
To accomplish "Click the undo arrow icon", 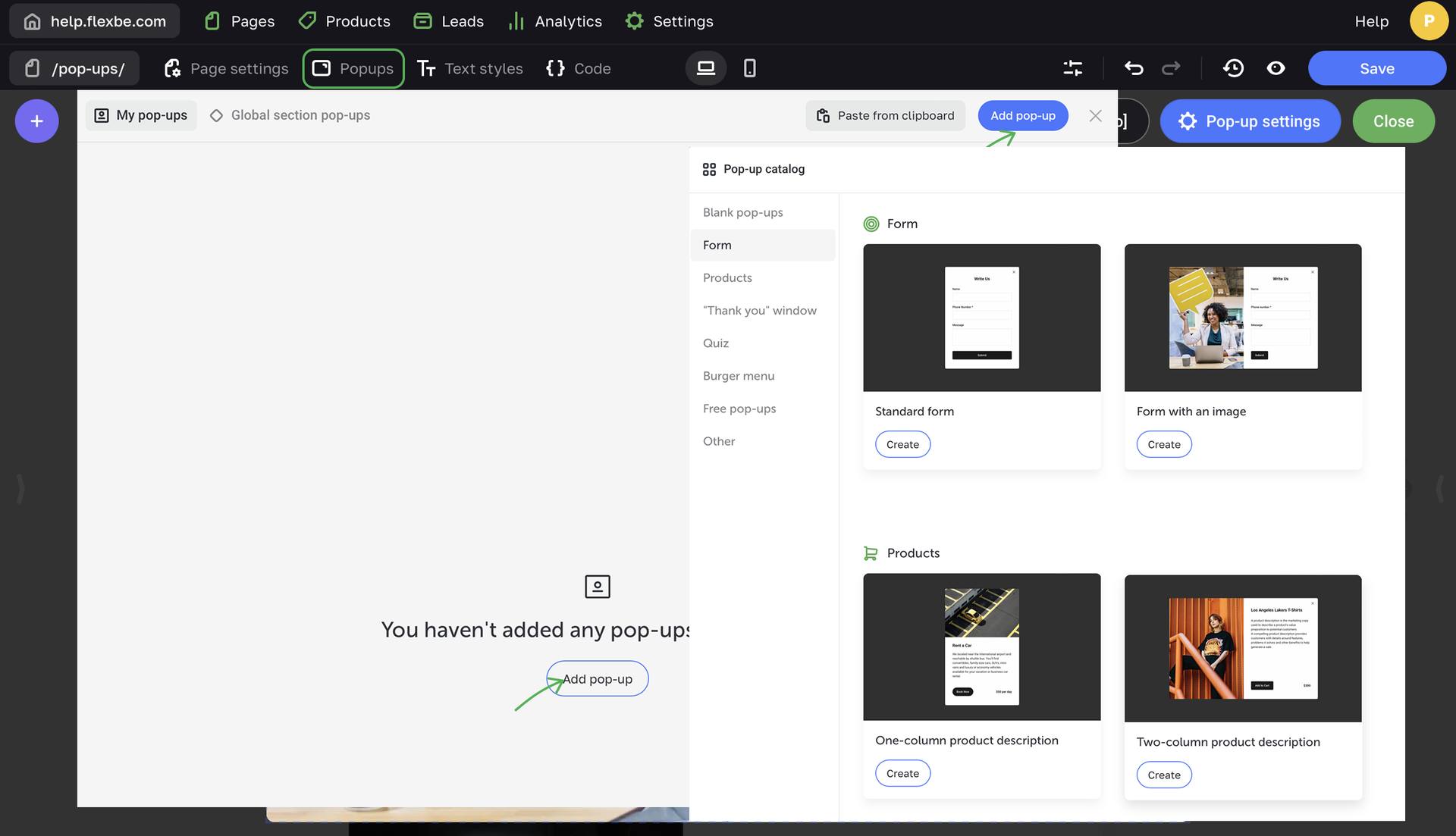I will pyautogui.click(x=1134, y=68).
